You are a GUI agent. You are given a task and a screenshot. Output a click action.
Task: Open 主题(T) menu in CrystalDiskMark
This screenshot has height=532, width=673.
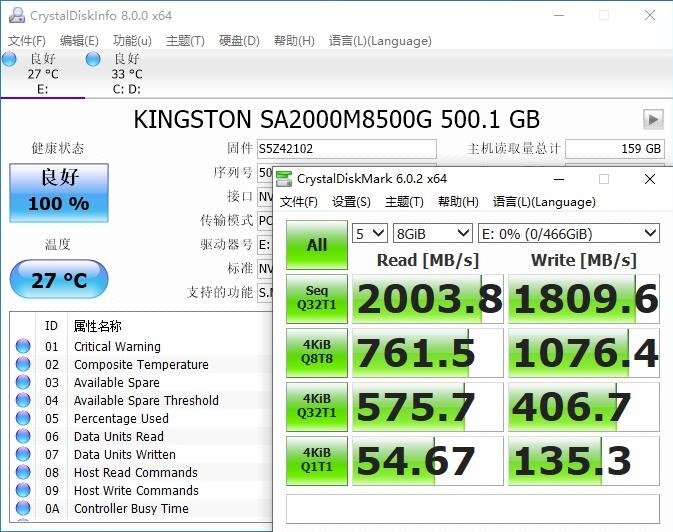(x=404, y=202)
